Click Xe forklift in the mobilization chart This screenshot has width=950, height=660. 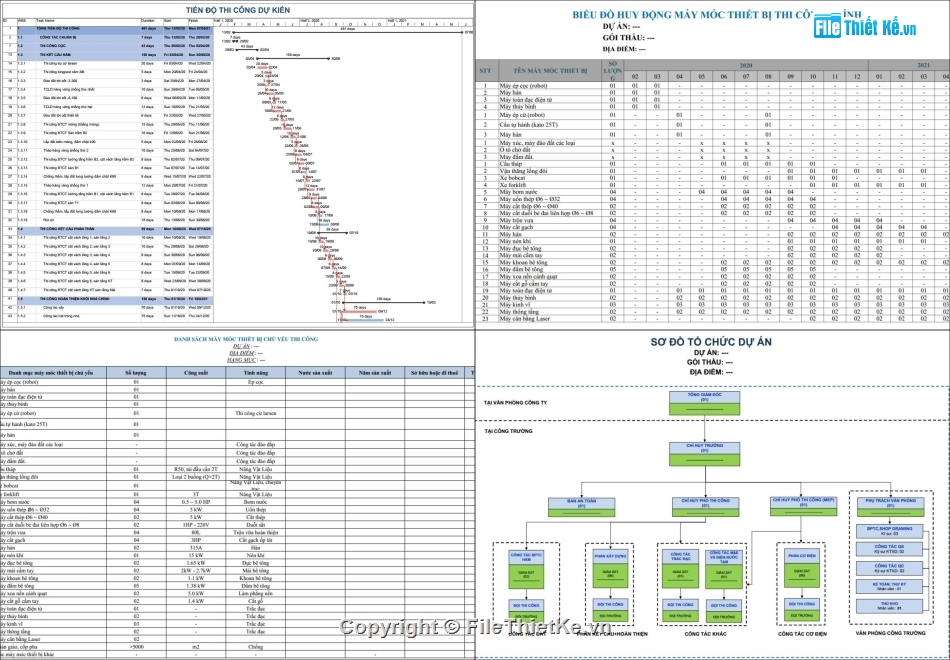coord(513,185)
